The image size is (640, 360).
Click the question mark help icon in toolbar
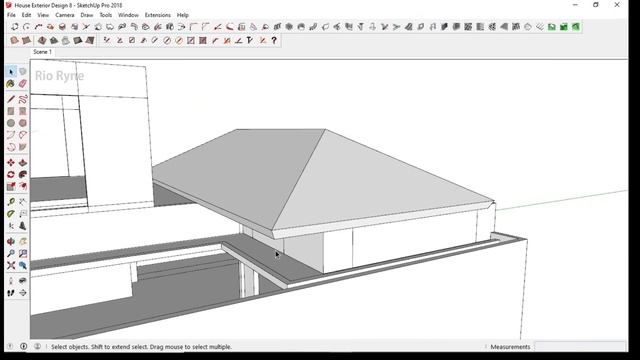coord(274,40)
